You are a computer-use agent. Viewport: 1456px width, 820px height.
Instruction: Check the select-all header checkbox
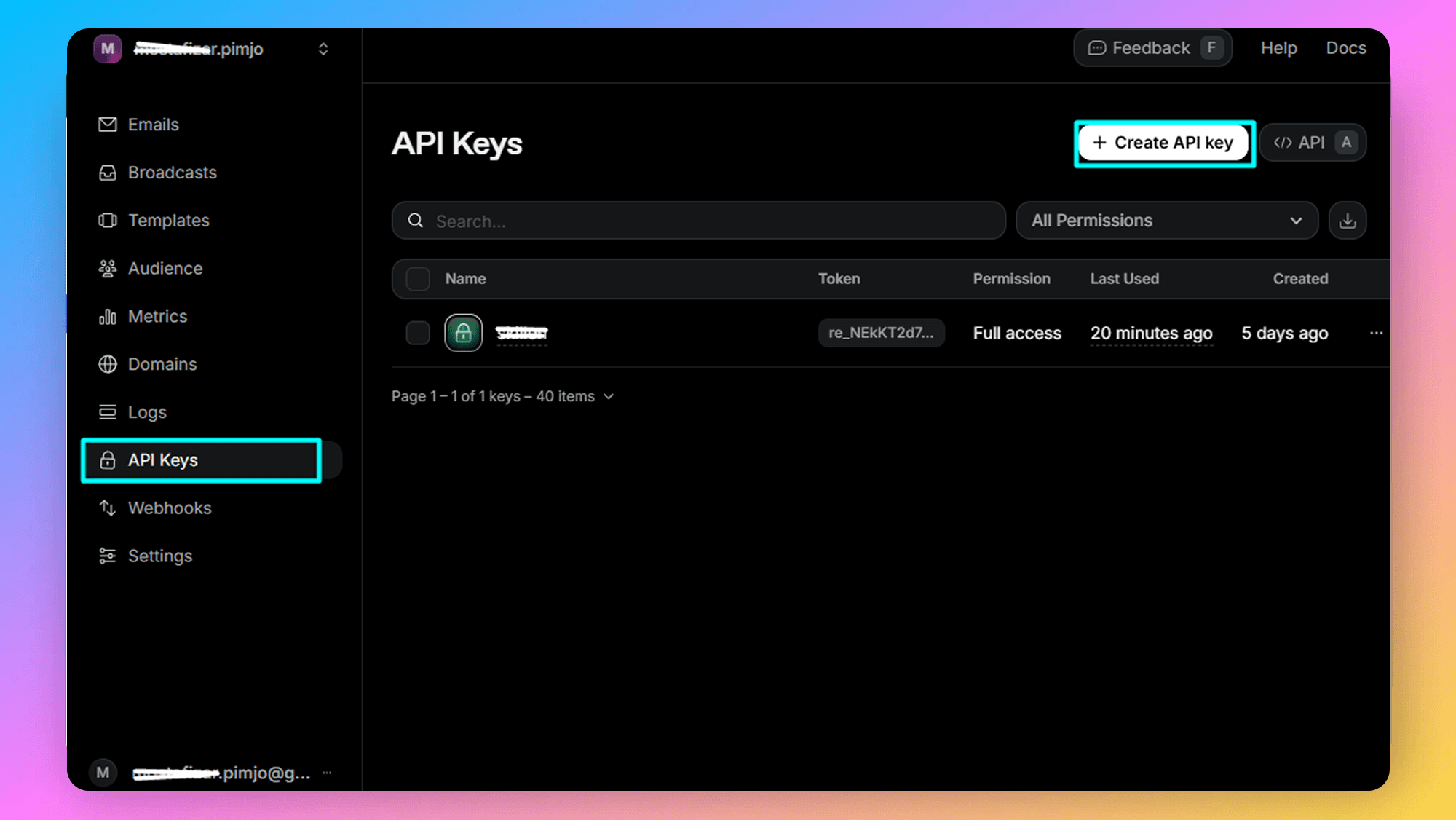tap(418, 279)
